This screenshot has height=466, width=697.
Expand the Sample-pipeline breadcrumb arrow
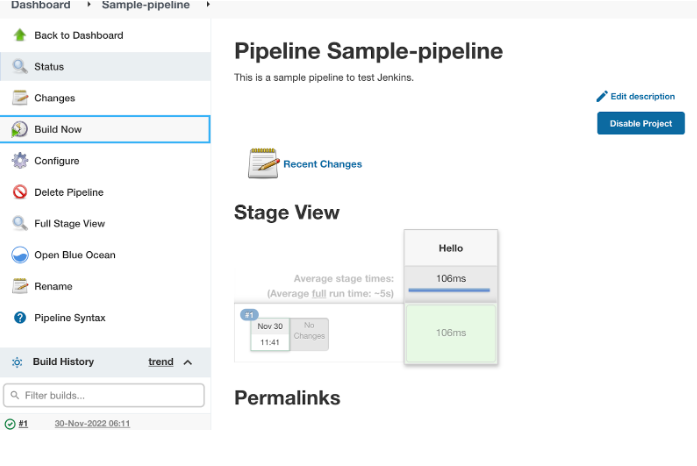tap(207, 5)
